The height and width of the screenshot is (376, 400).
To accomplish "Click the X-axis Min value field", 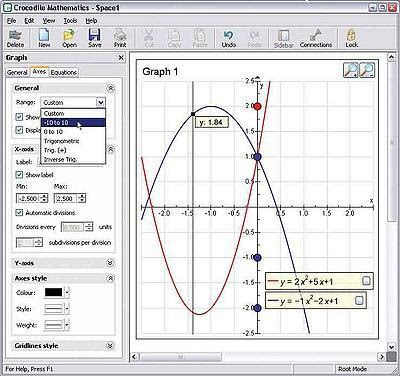I will point(28,198).
